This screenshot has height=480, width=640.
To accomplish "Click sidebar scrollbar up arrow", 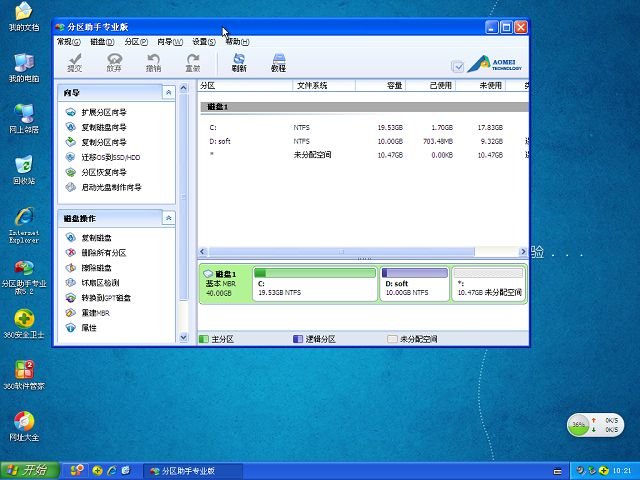I will pyautogui.click(x=184, y=87).
